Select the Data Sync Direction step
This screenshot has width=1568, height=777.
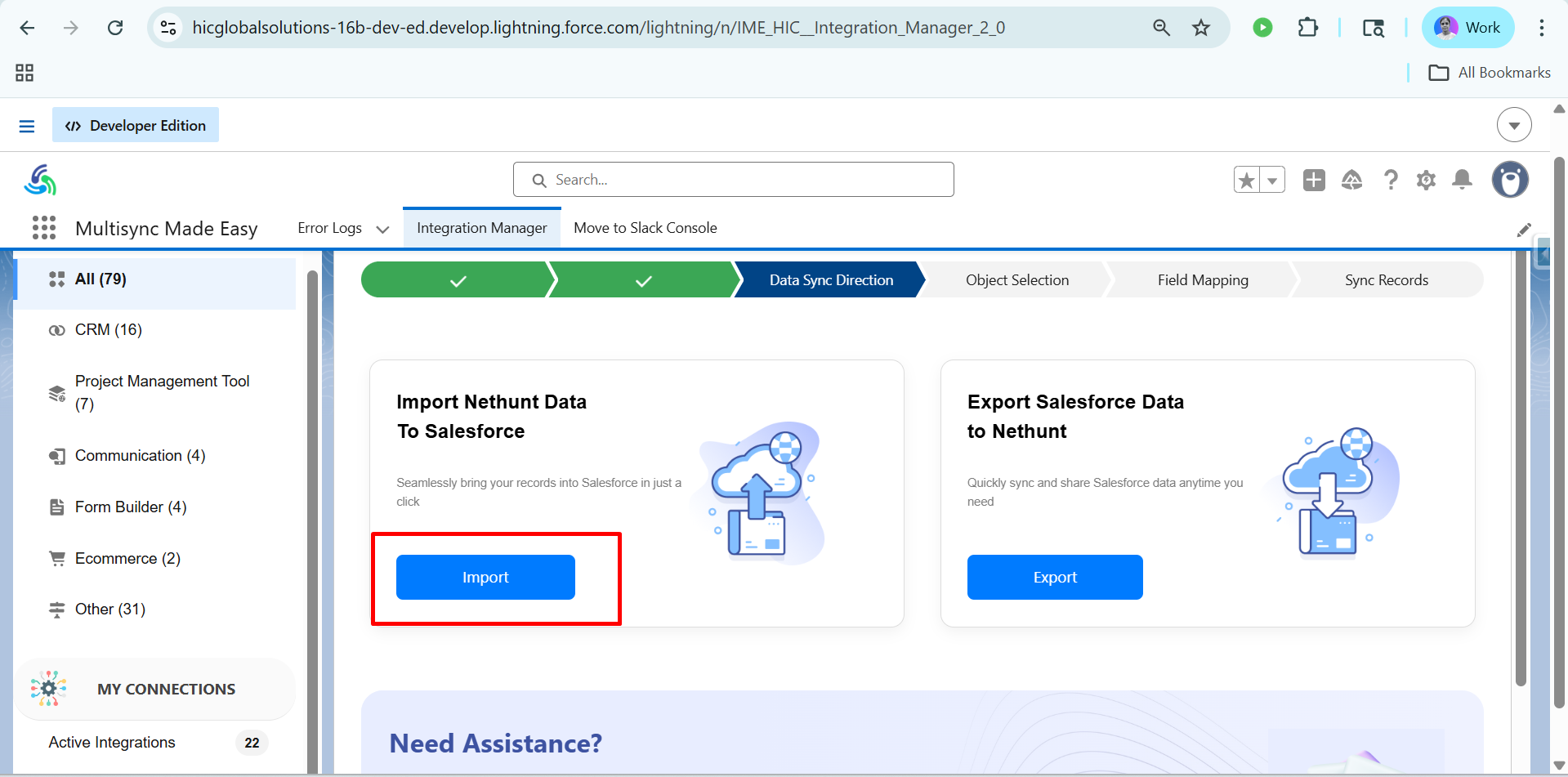coord(831,280)
